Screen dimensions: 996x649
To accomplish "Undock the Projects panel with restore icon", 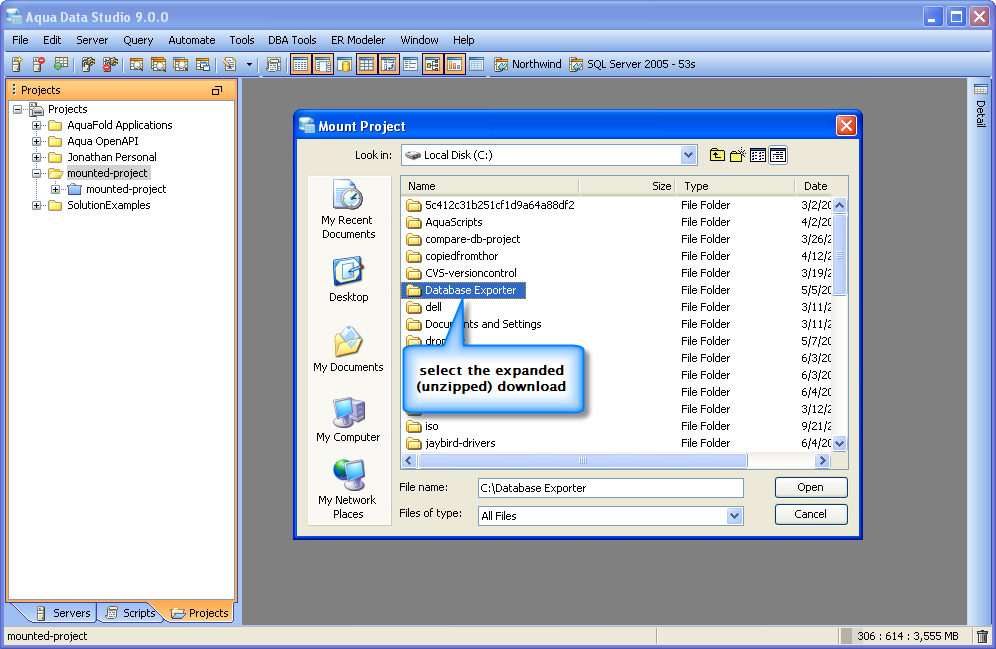I will pos(217,90).
